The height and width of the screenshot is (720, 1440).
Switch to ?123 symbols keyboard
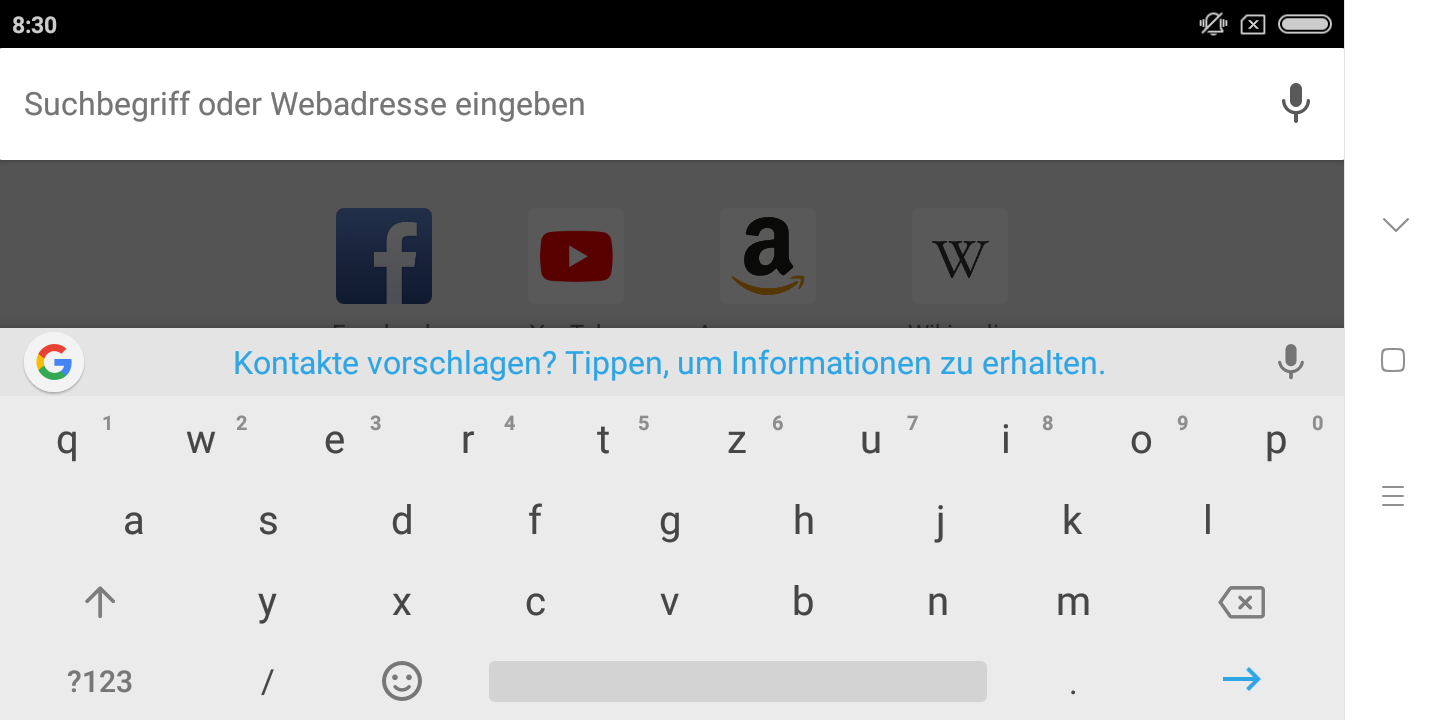tap(100, 682)
